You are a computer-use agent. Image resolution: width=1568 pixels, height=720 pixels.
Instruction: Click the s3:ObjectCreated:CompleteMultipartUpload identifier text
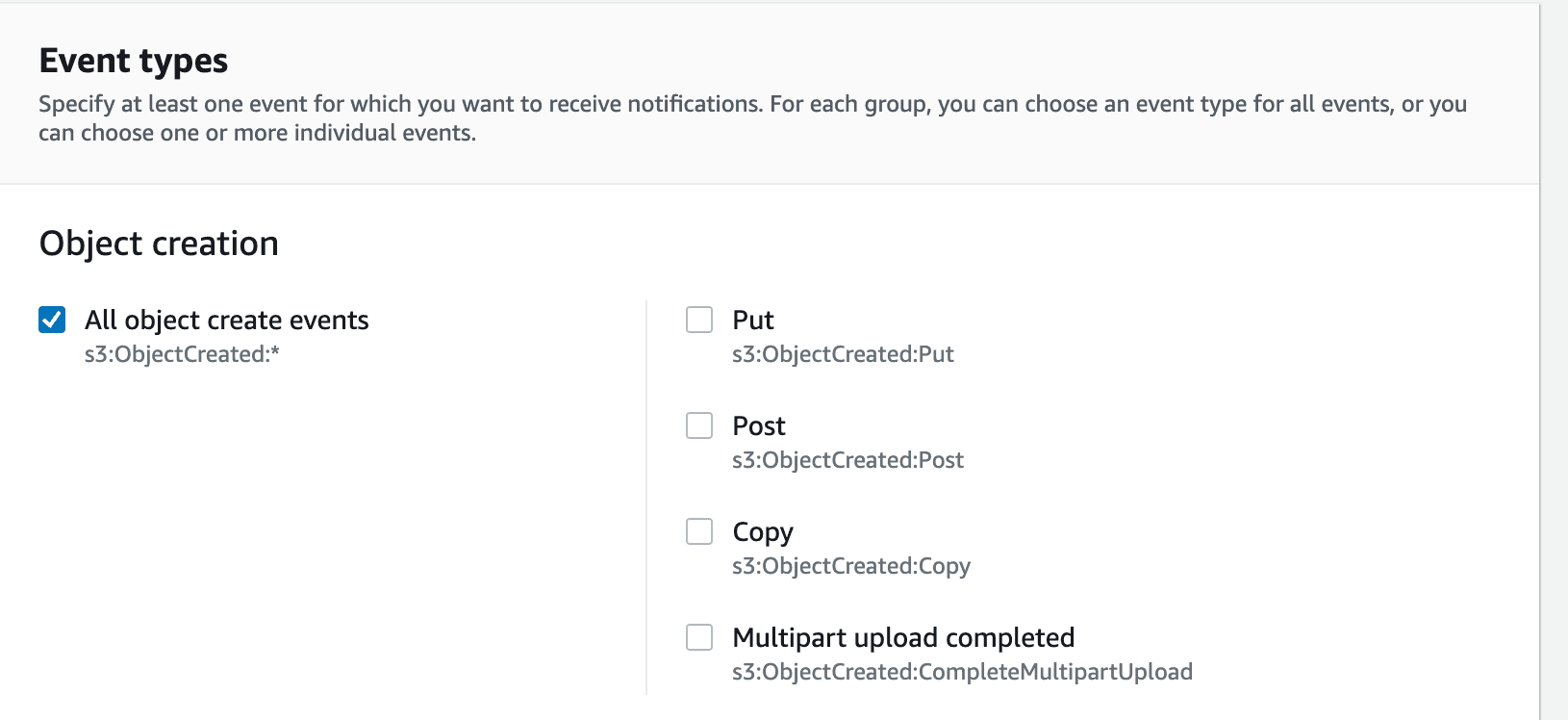tap(962, 672)
